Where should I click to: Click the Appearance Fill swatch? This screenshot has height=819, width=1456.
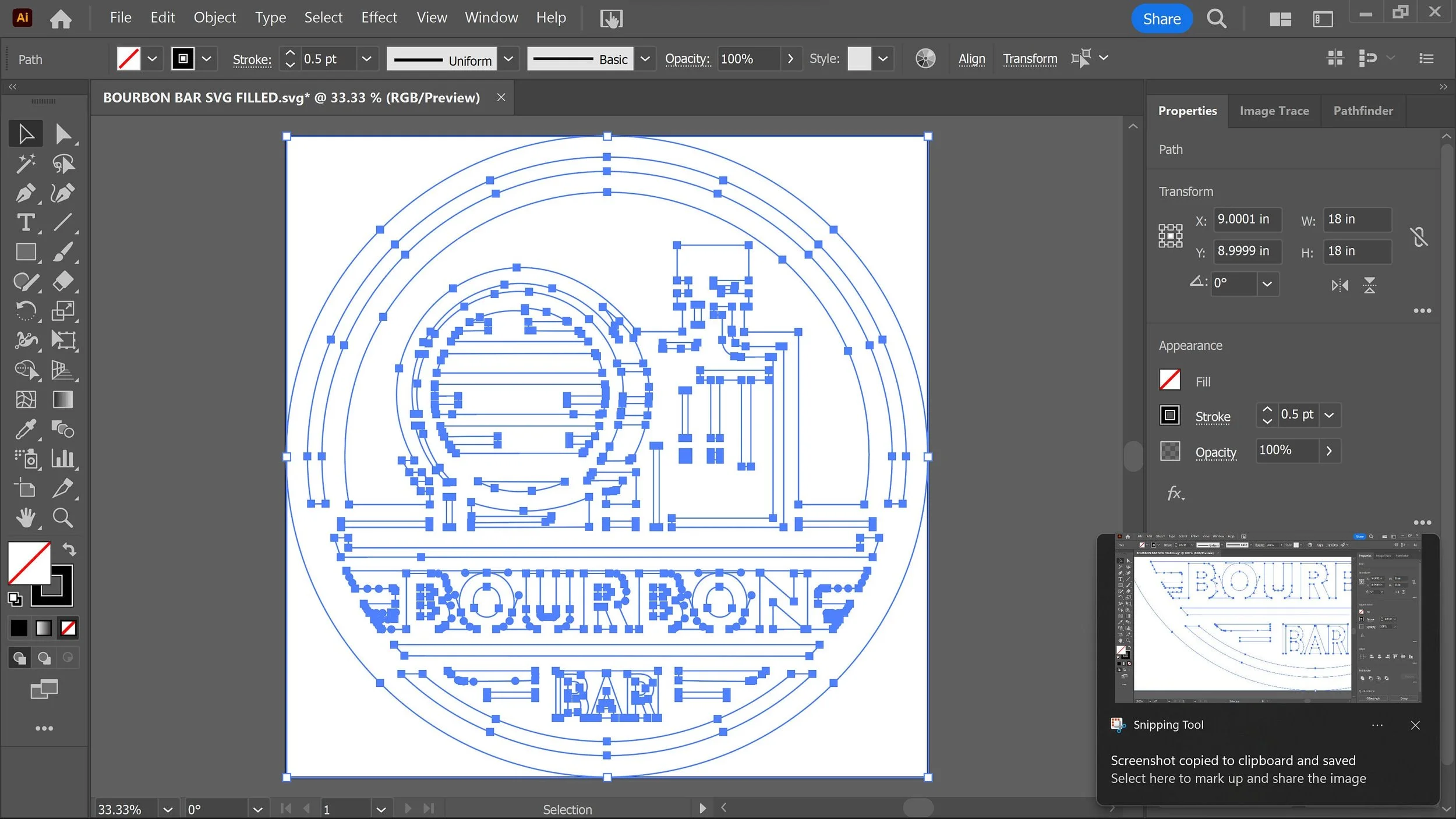tap(1169, 380)
